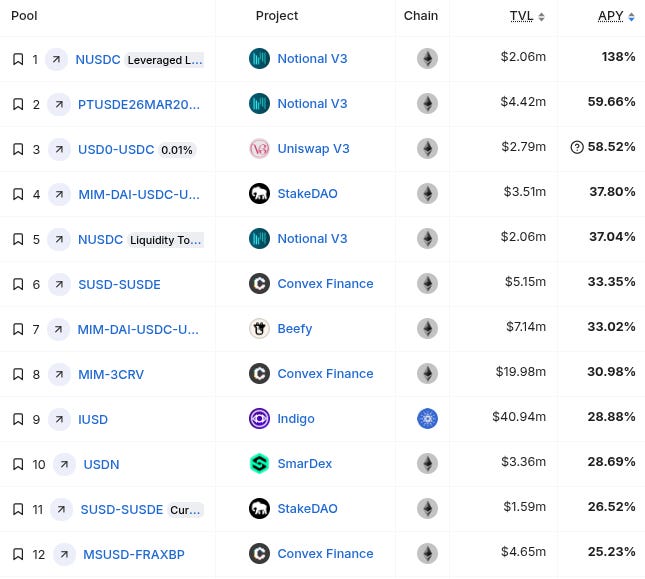Bookmark the NUSDC Leveraged pool in row 1

coord(18,59)
